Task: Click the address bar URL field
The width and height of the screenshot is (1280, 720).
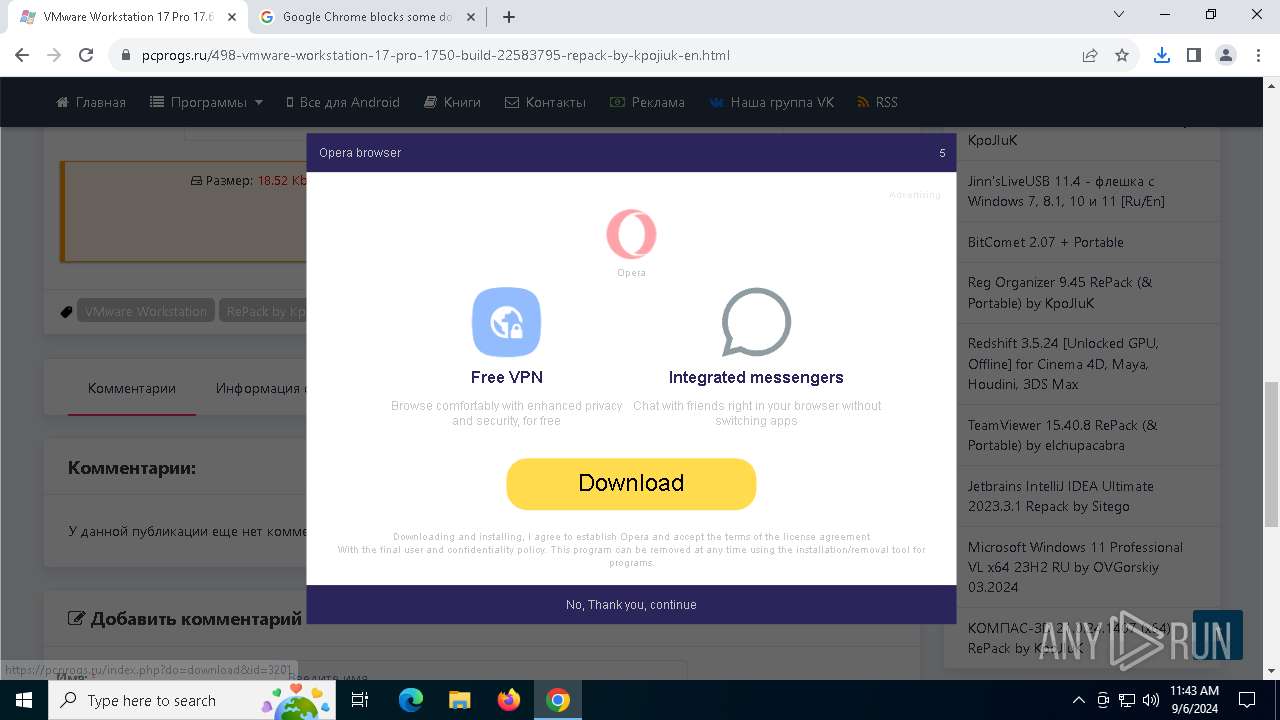Action: pyautogui.click(x=600, y=55)
